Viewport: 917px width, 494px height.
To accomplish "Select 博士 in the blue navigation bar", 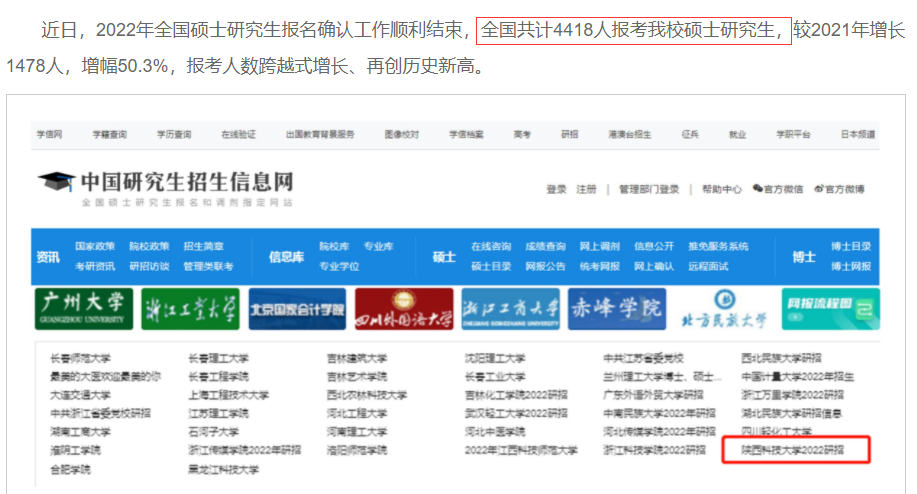I will (804, 257).
